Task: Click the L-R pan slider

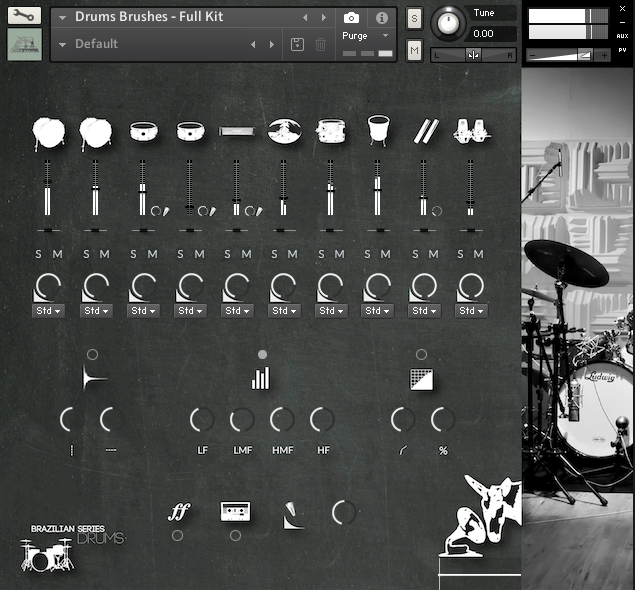Action: point(473,55)
